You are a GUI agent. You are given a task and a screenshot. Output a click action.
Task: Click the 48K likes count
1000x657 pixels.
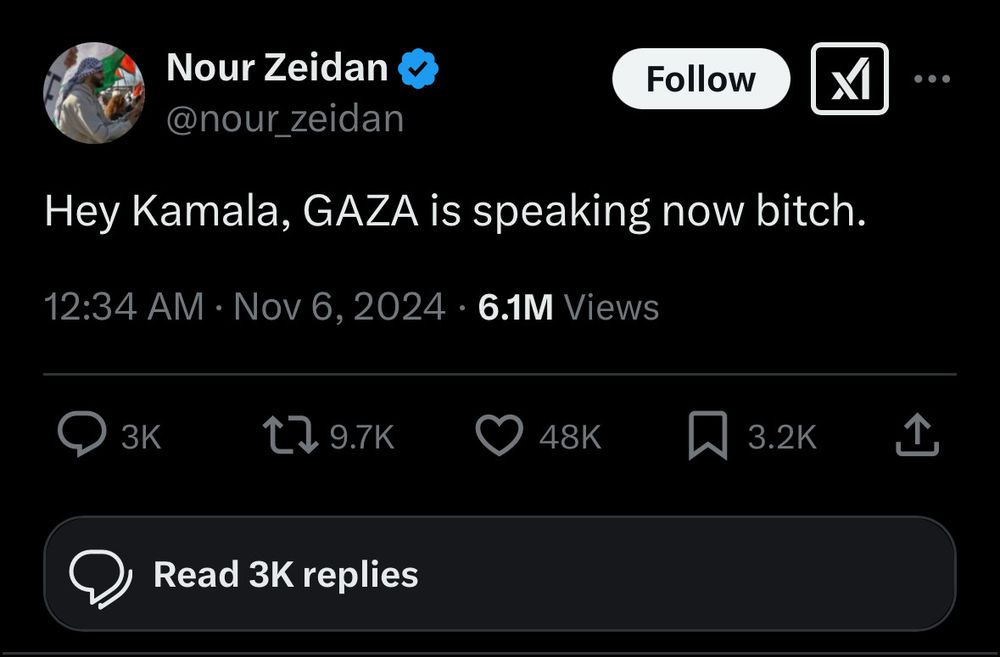[570, 437]
